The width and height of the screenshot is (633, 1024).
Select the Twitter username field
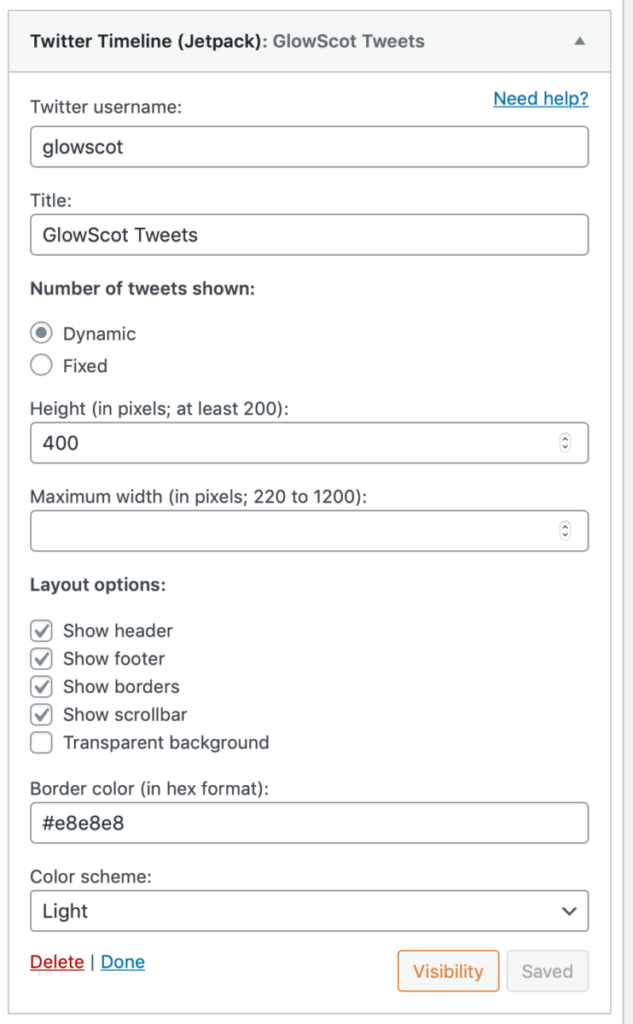(309, 146)
